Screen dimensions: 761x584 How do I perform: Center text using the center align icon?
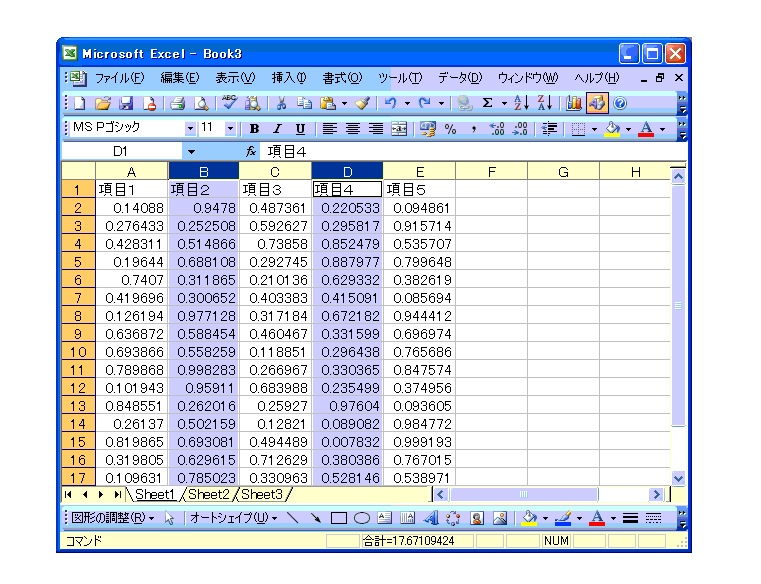(x=353, y=129)
